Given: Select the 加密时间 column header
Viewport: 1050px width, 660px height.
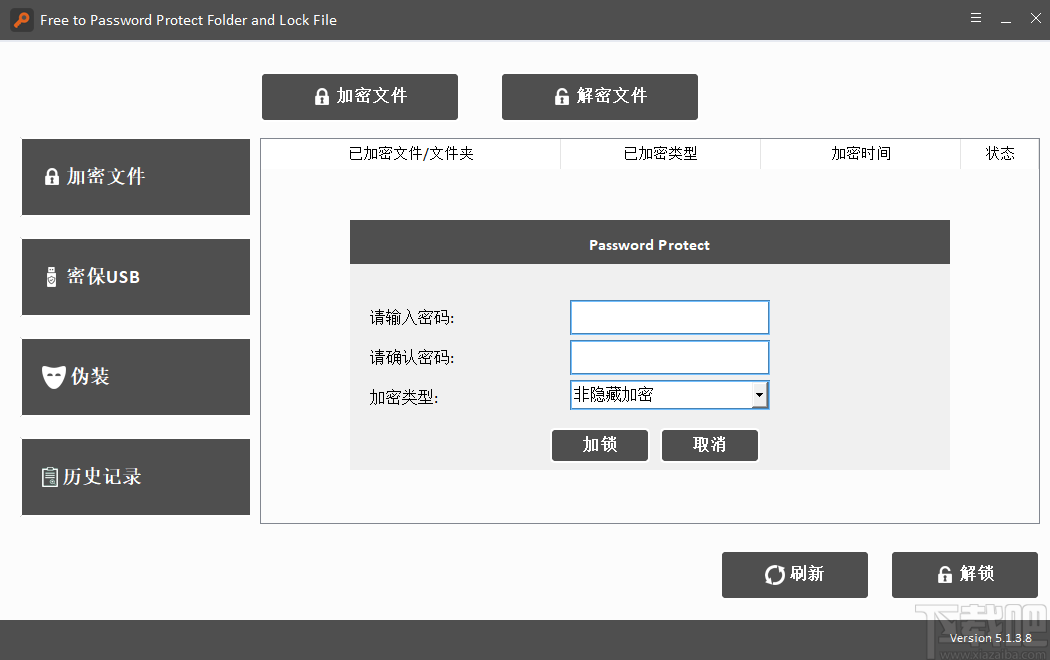Looking at the screenshot, I should [x=860, y=154].
